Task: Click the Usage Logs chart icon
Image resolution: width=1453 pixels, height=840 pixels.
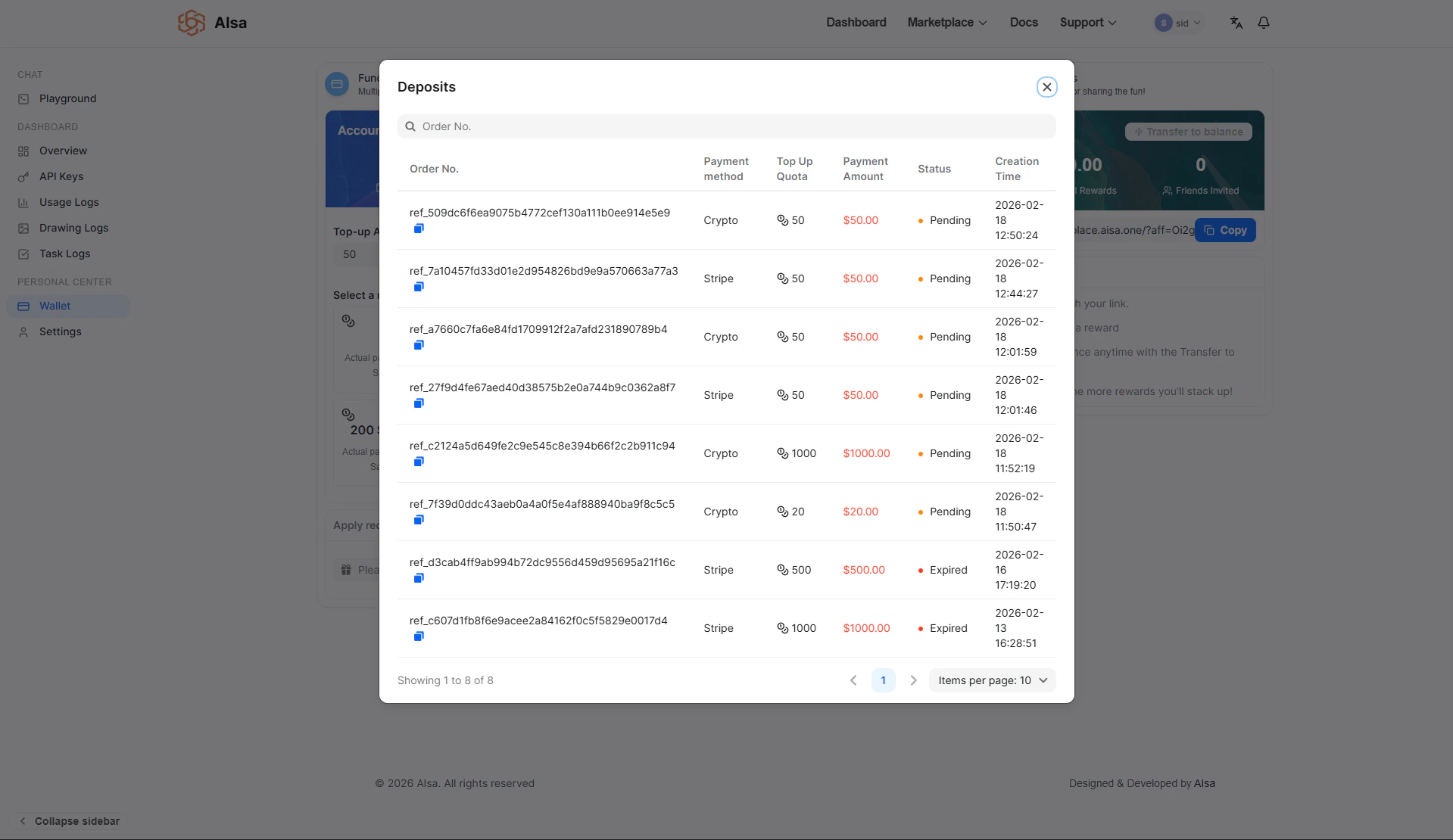Action: [23, 202]
